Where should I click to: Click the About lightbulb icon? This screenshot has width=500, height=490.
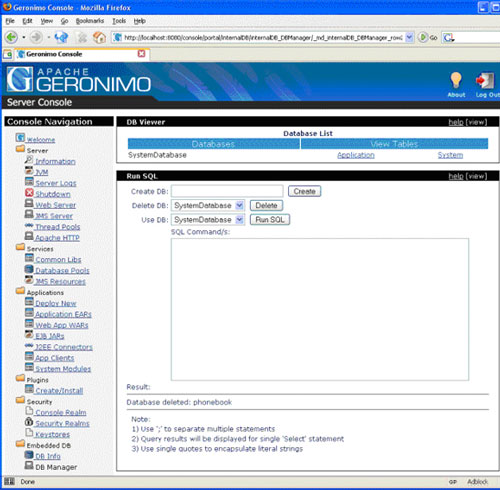coord(456,80)
